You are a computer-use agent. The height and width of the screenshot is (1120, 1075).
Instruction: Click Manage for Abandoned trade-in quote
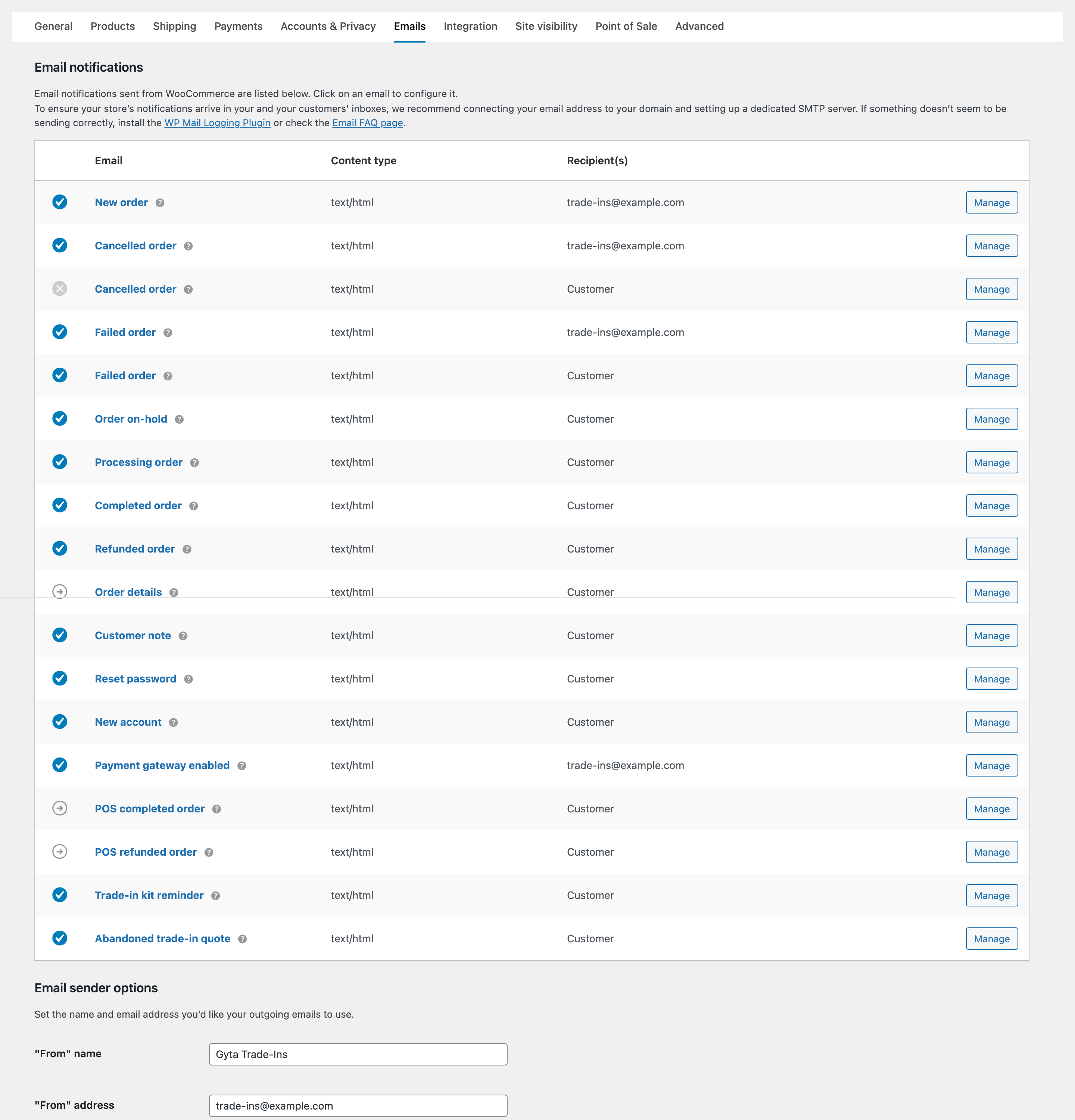click(x=992, y=939)
